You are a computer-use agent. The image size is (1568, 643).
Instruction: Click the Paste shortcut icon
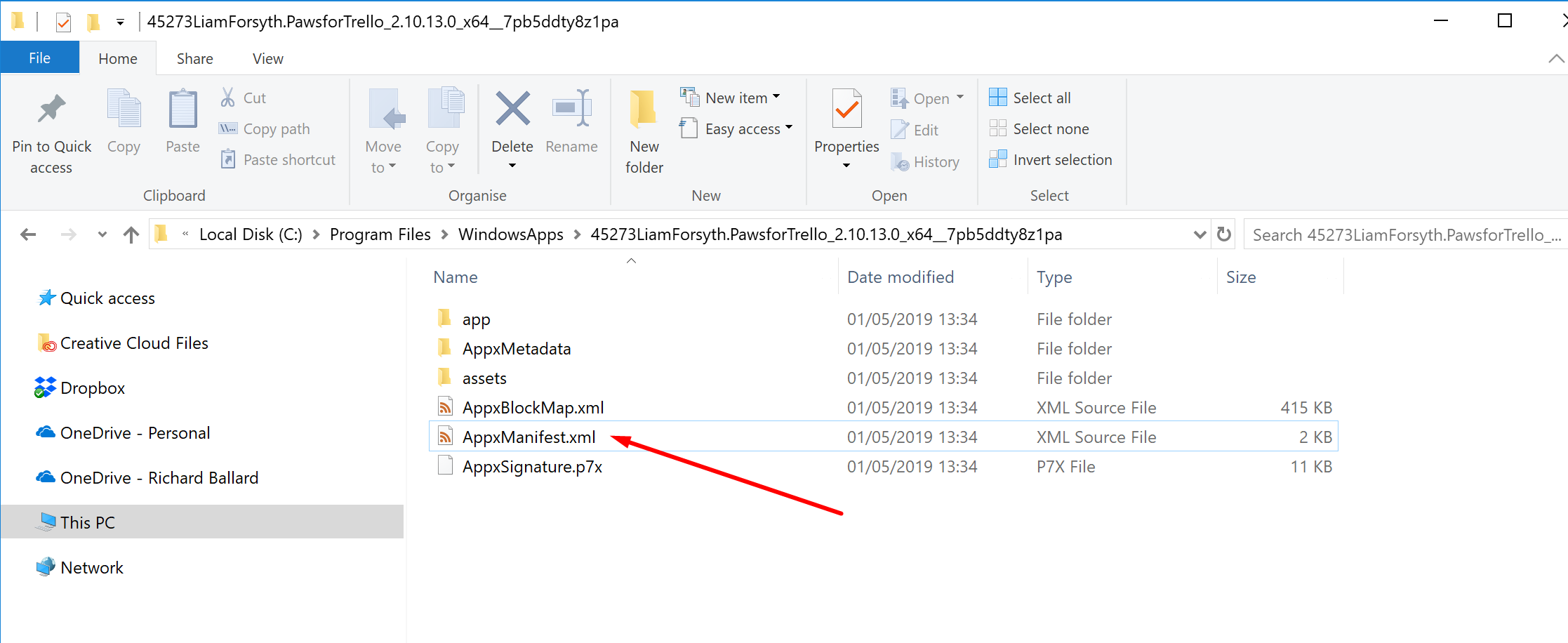(x=227, y=159)
